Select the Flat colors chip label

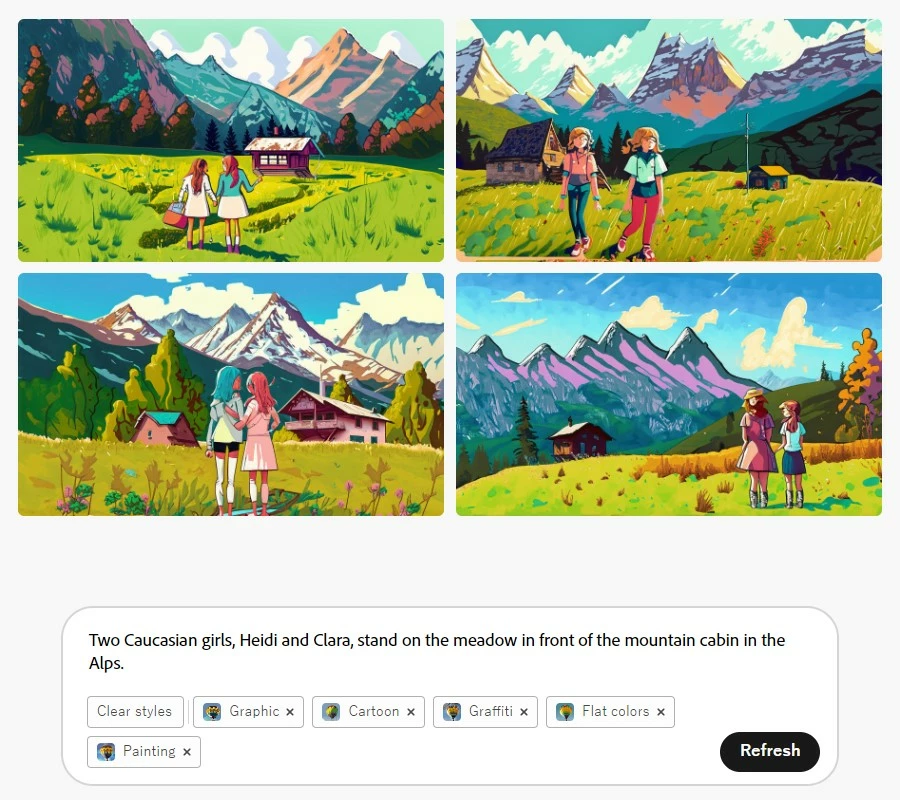click(x=615, y=712)
